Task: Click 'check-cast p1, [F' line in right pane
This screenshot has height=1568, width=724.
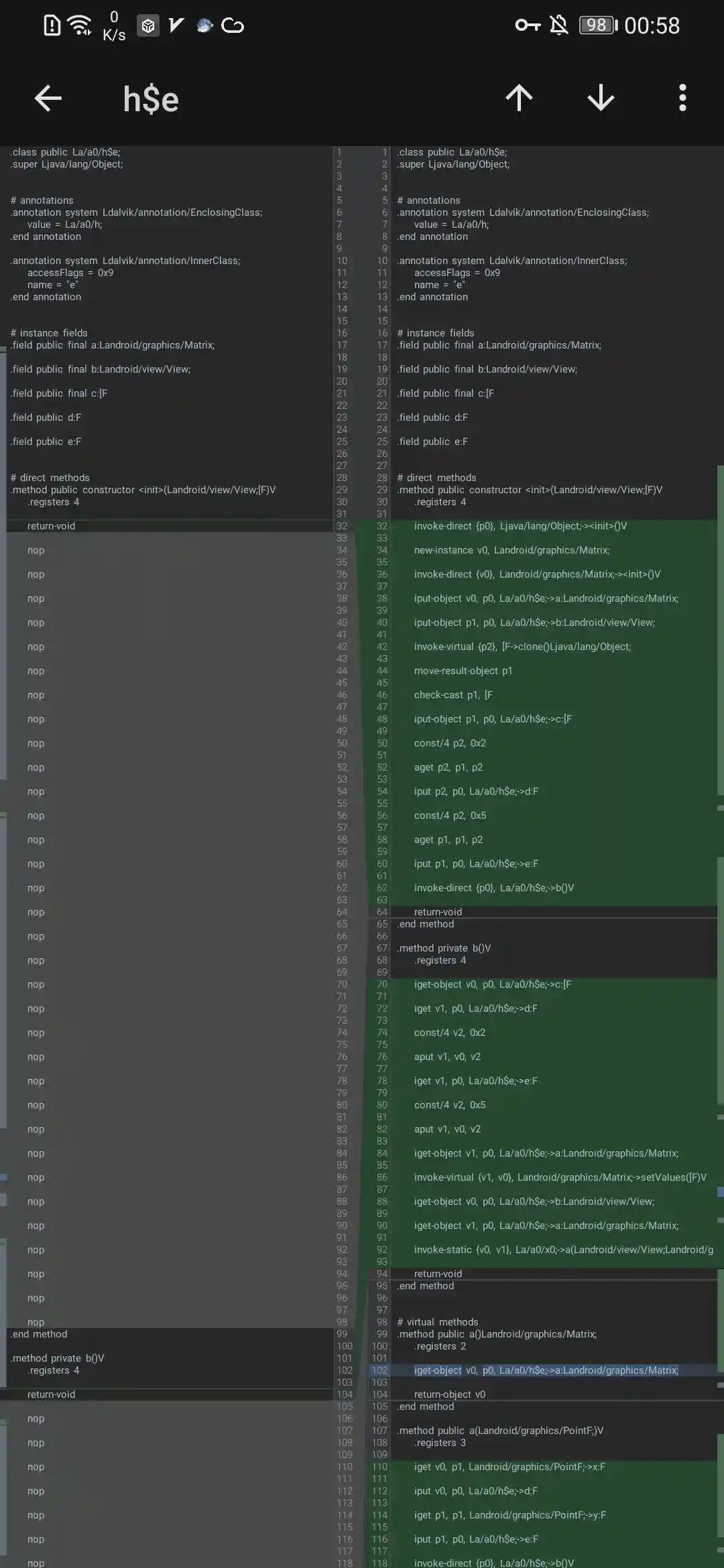Action: 453,695
